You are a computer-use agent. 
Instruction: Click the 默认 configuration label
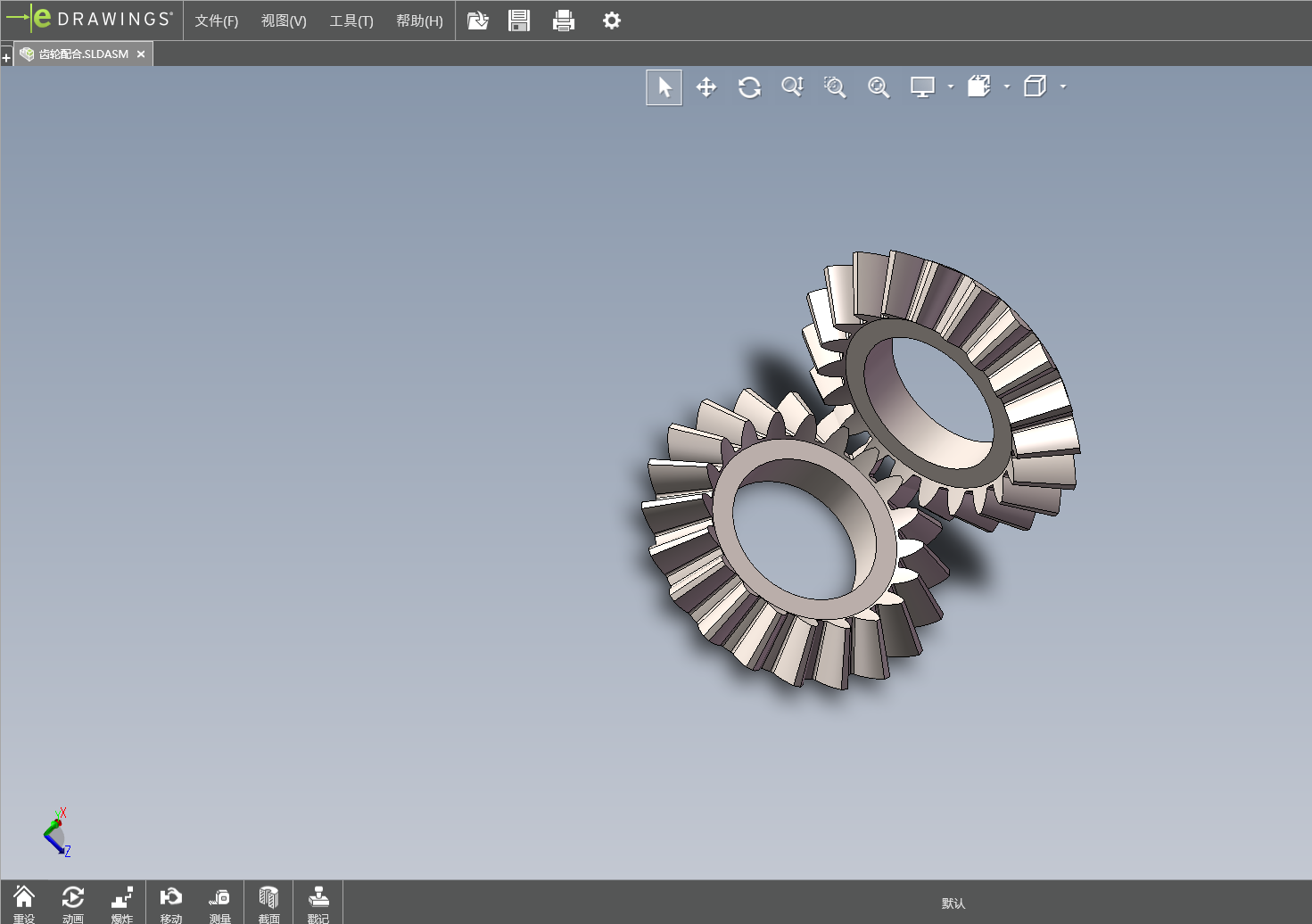(953, 903)
